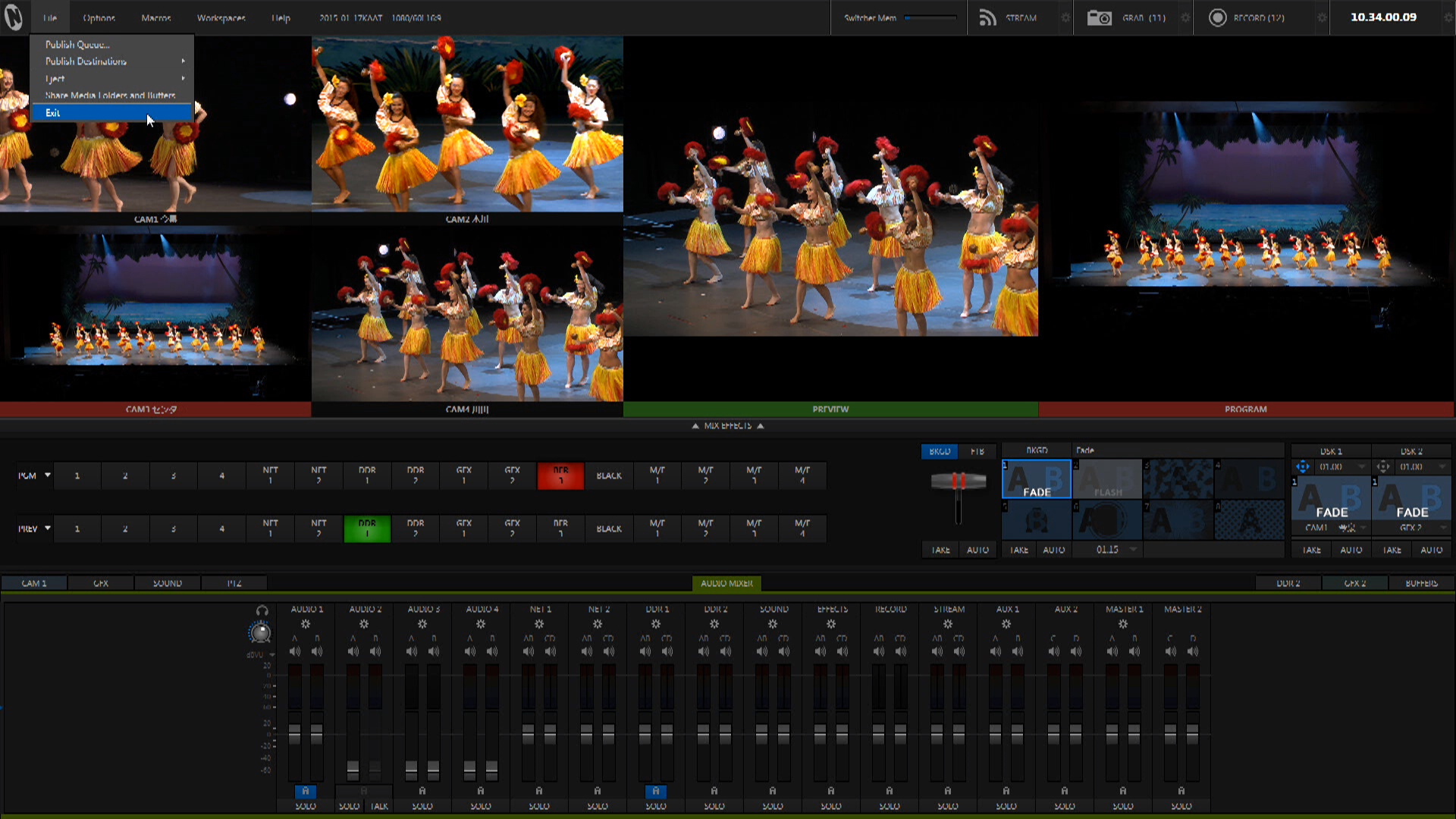Image resolution: width=1456 pixels, height=819 pixels.
Task: Click the headphone volume knob
Action: (x=260, y=632)
